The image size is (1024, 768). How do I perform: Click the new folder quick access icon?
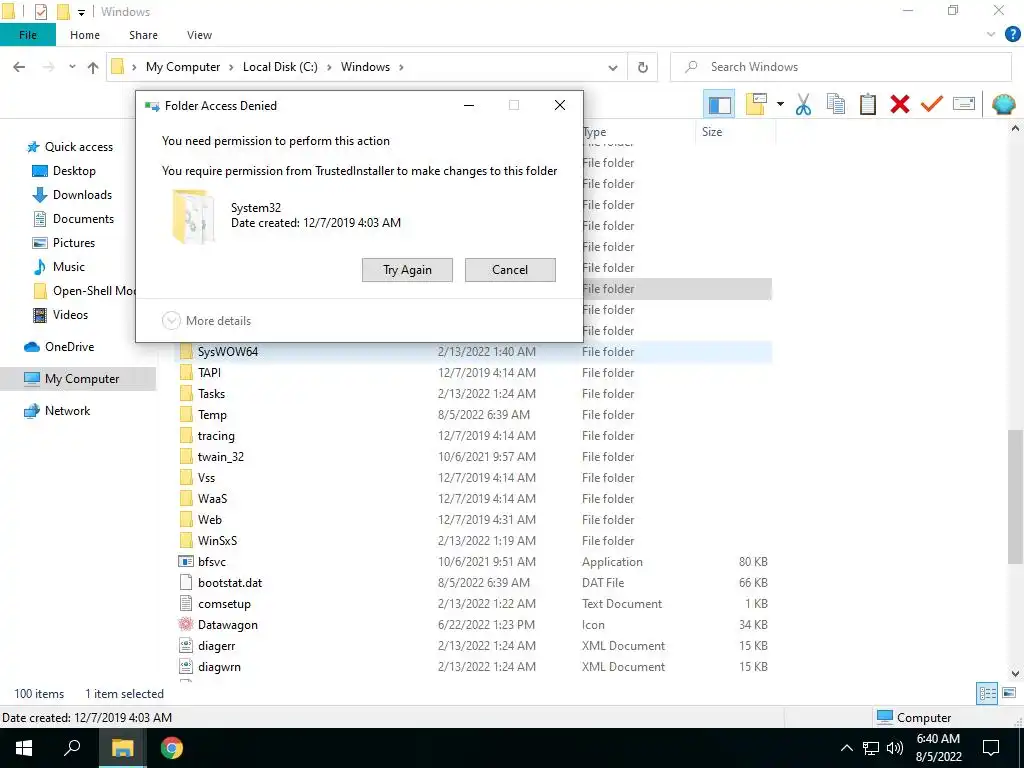click(63, 12)
